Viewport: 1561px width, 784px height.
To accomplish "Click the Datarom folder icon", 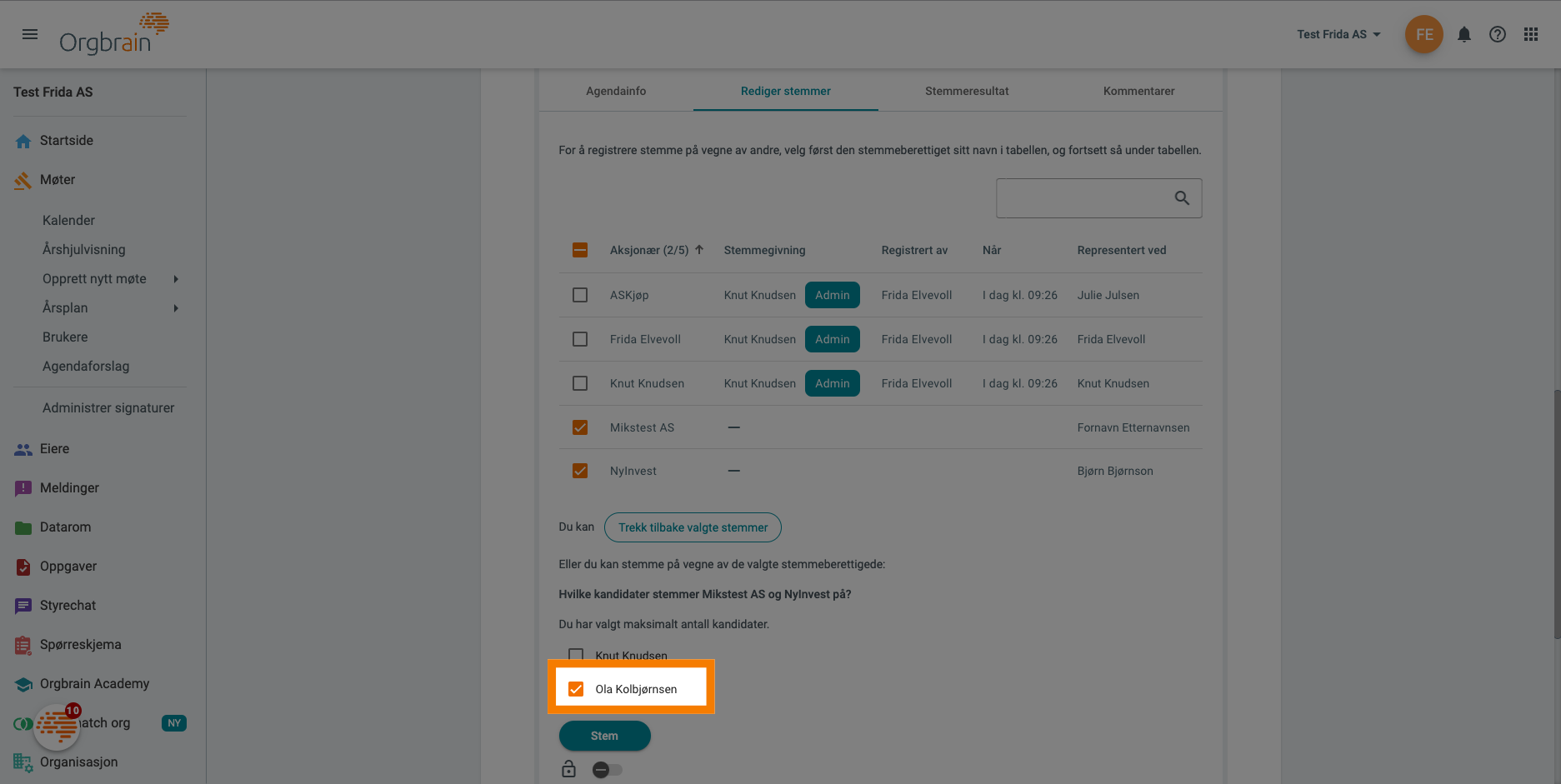I will click(23, 527).
